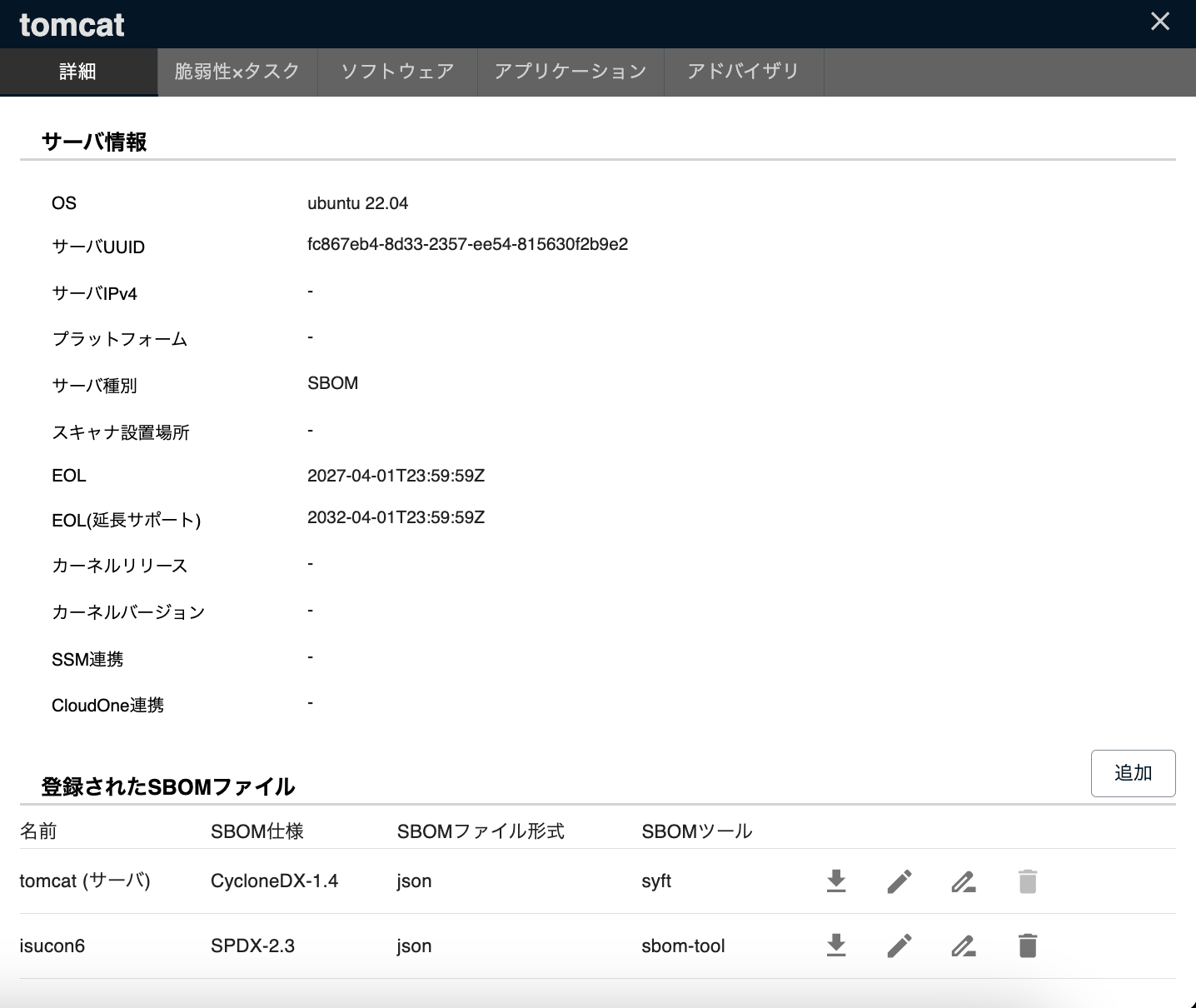Delete the isucon6 SBOM file
This screenshot has width=1196, height=1008.
click(1028, 946)
